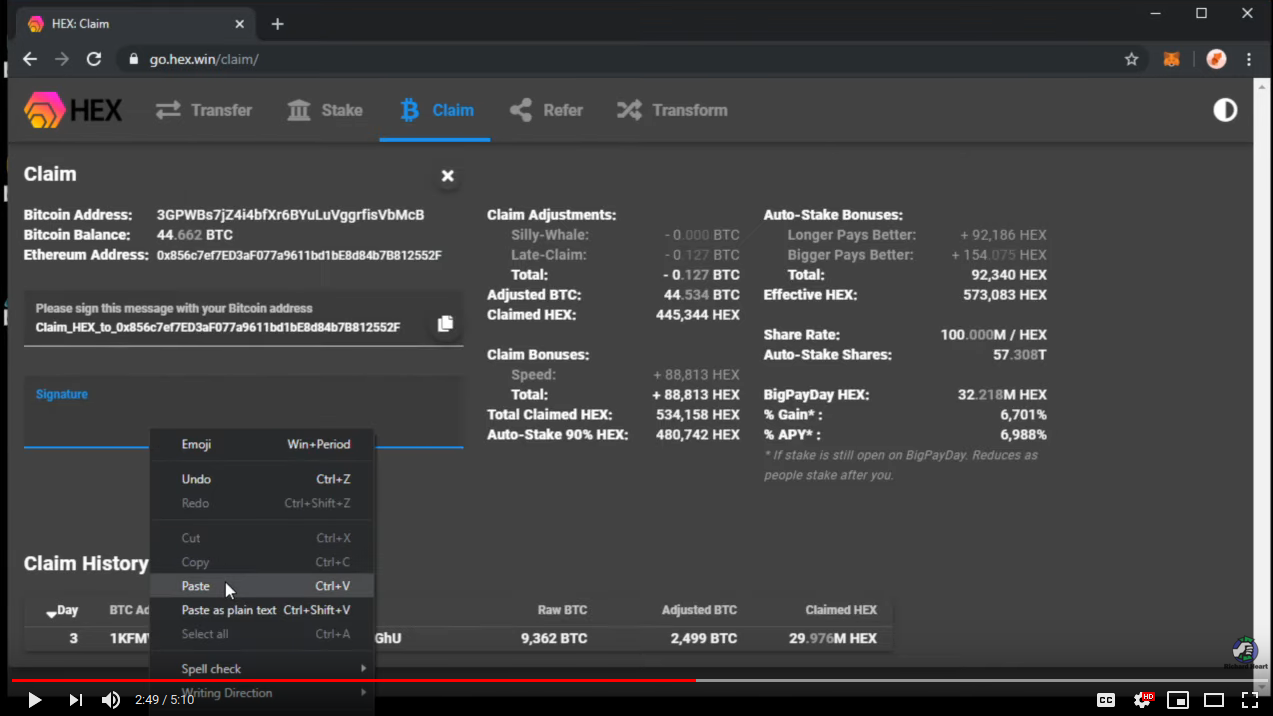Open Chrome three-dot menu
Viewport: 1273px width, 716px height.
[x=1249, y=59]
